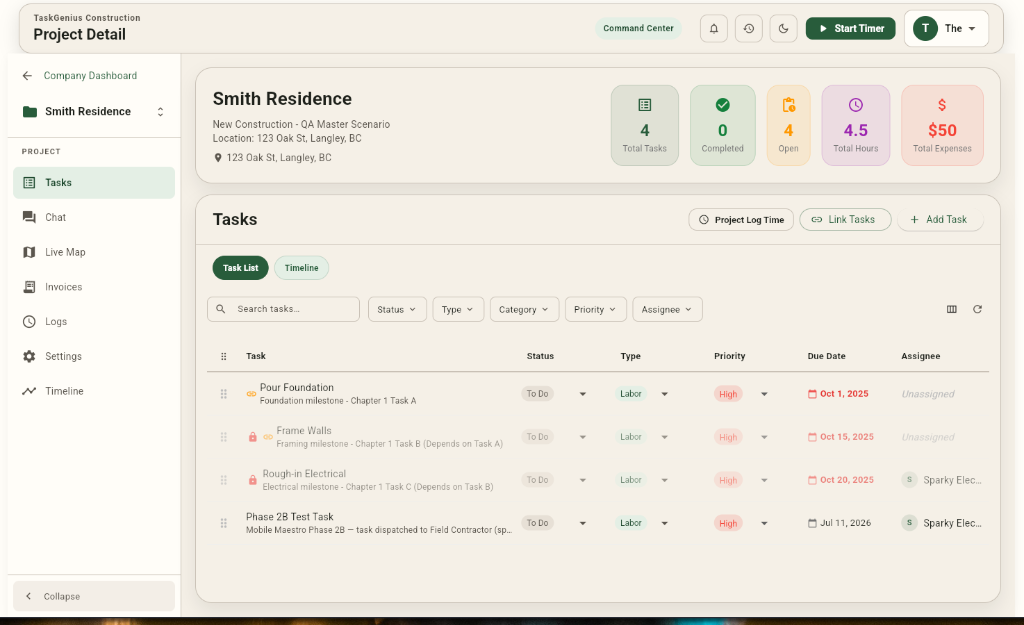Click the Total Expenses $50 card
1024x625 pixels.
click(x=942, y=125)
